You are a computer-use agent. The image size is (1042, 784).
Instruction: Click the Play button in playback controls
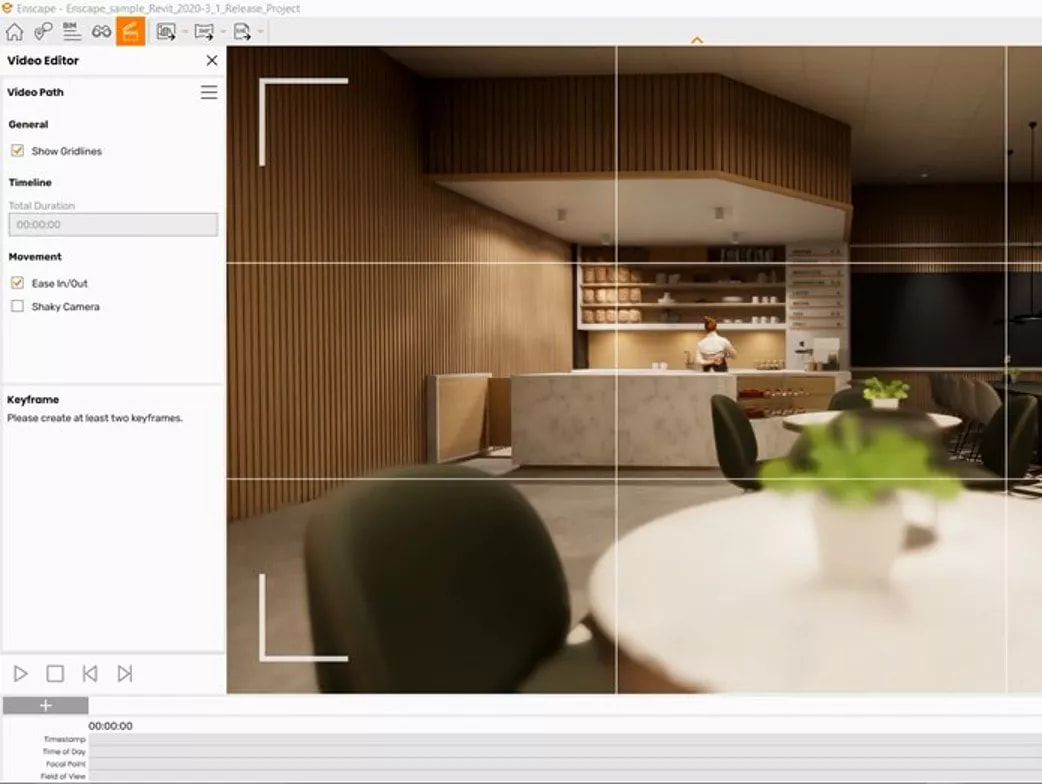tap(21, 674)
